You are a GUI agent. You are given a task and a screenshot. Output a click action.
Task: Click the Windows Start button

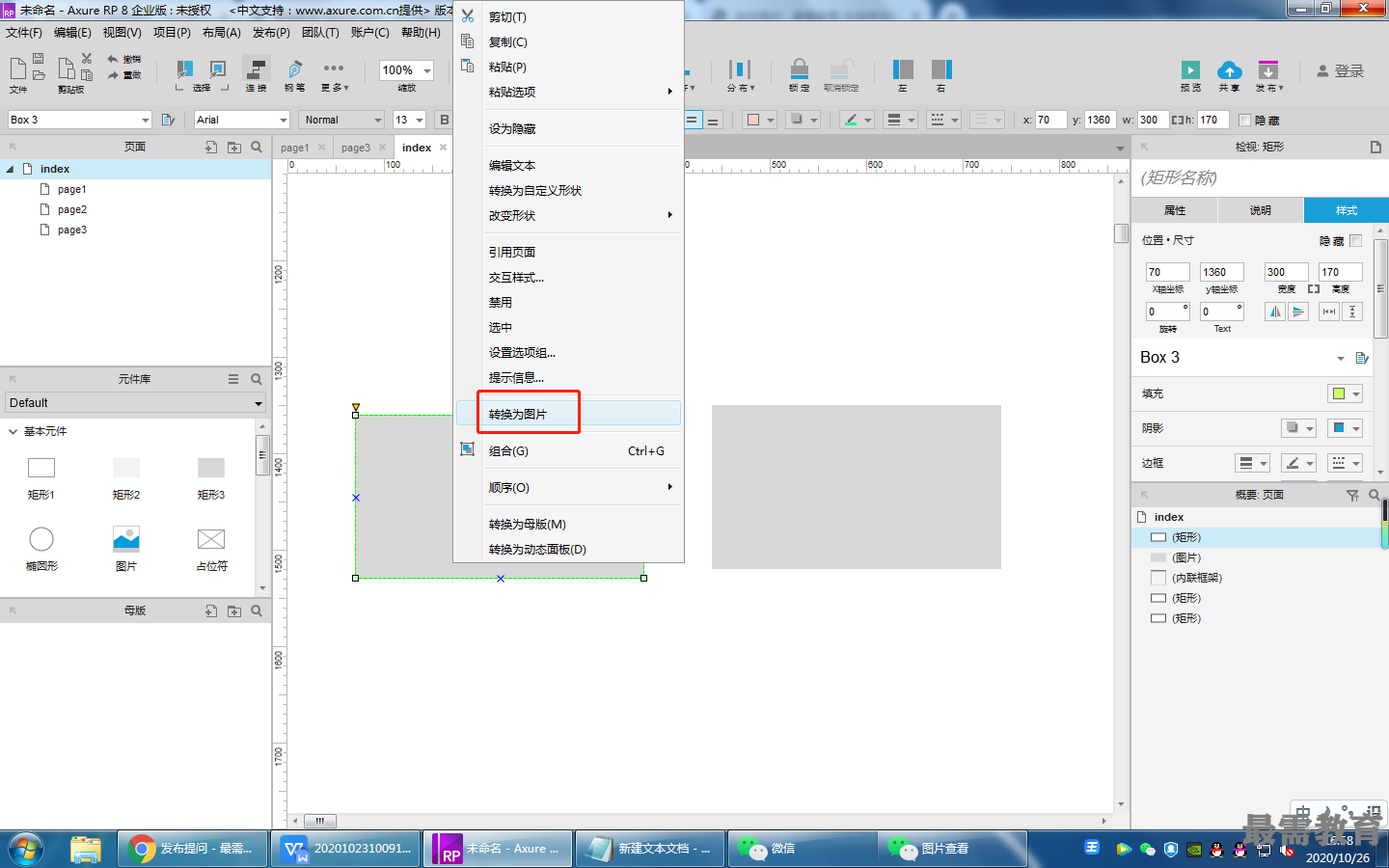pyautogui.click(x=26, y=849)
